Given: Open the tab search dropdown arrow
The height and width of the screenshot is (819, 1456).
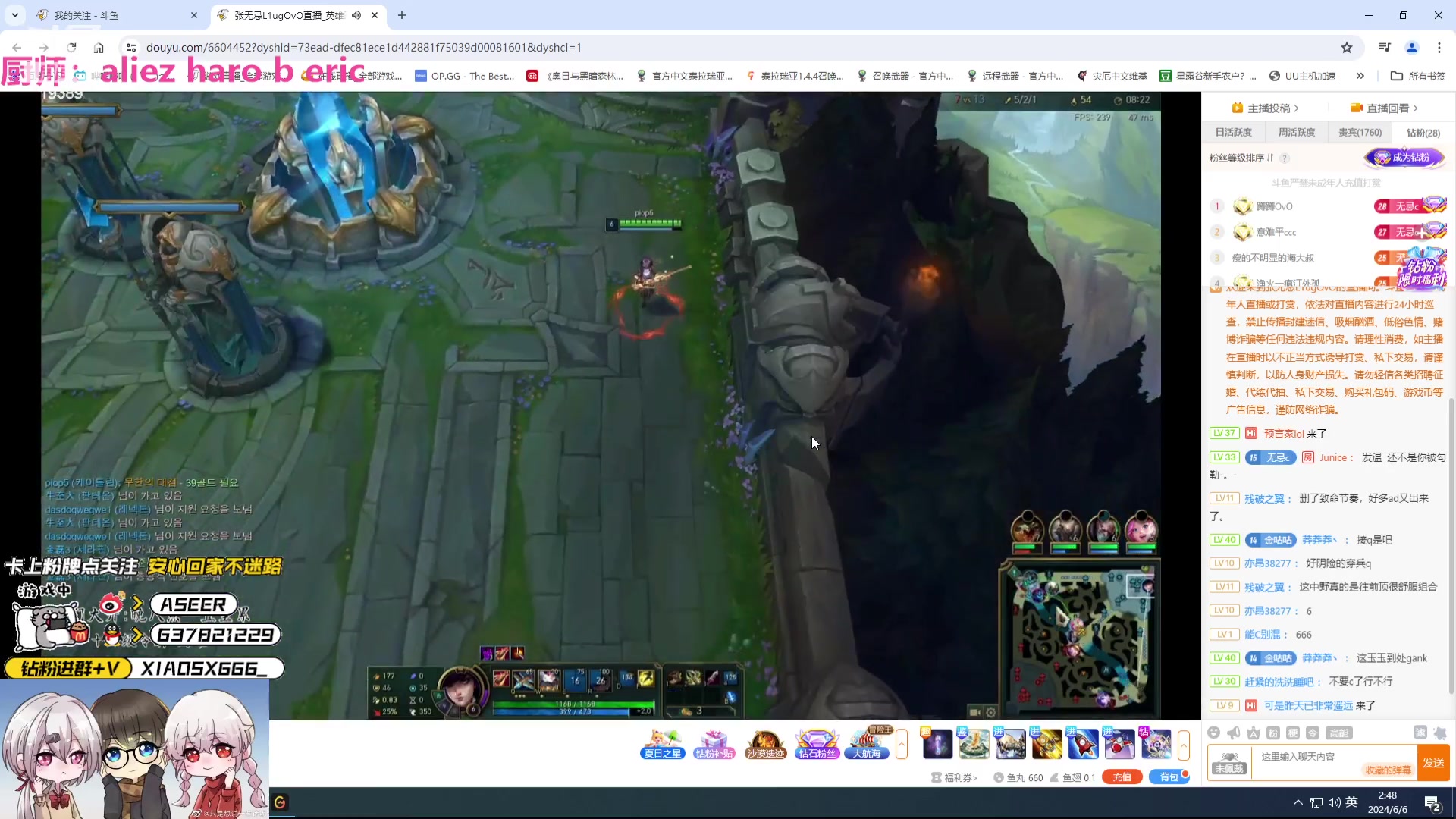Looking at the screenshot, I should 14,15.
